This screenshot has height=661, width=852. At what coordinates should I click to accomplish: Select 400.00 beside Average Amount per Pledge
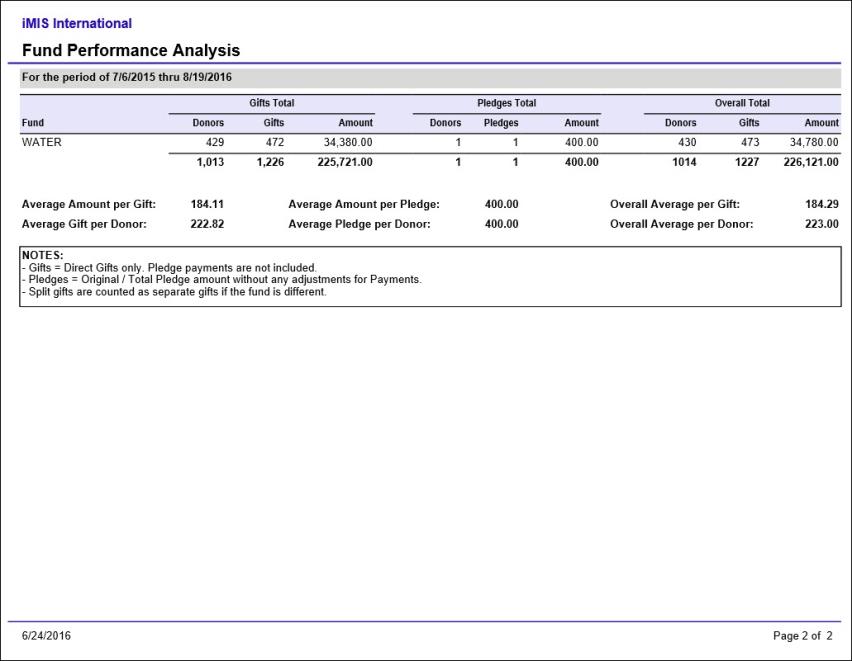click(502, 204)
